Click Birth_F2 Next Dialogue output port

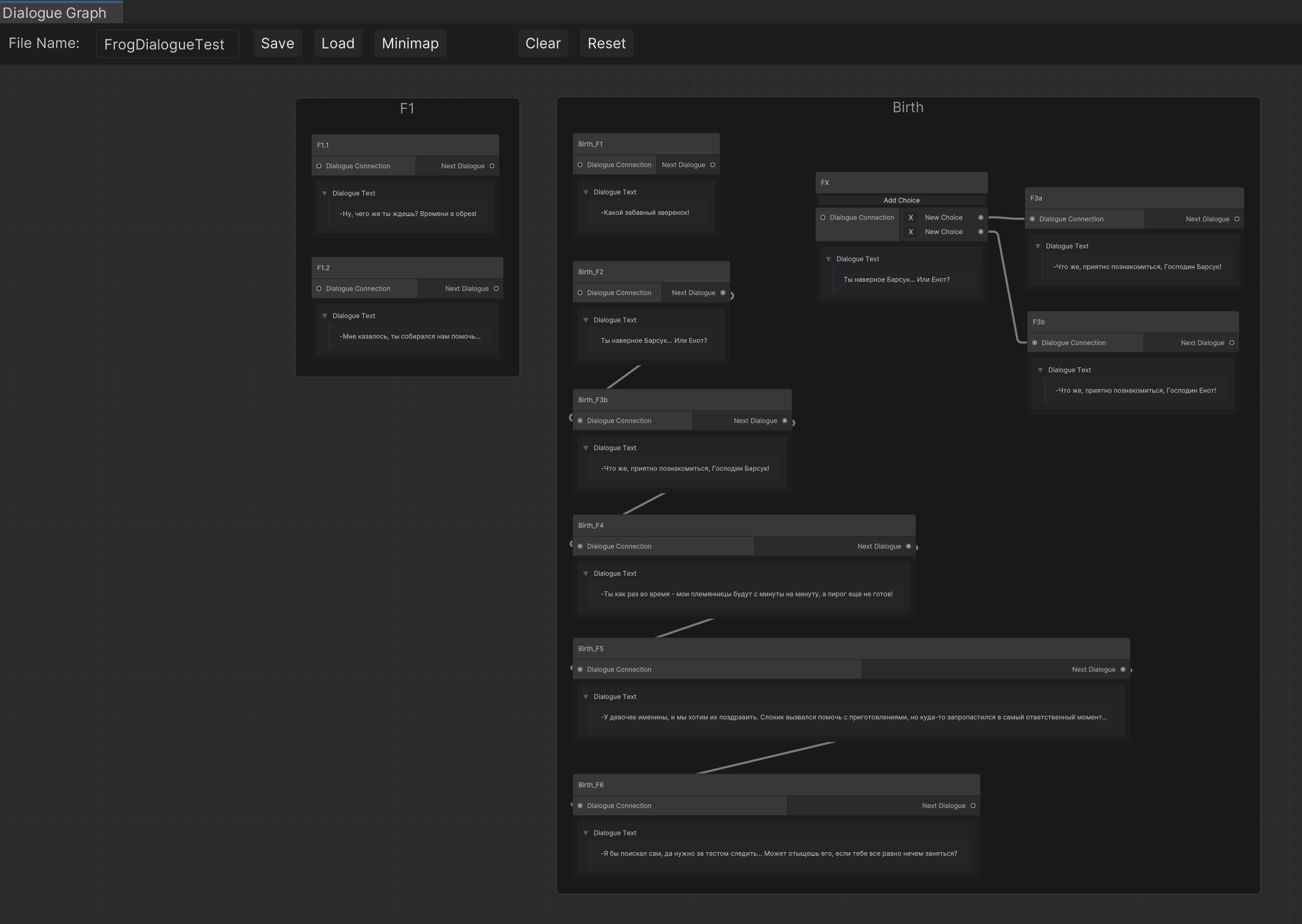[x=723, y=293]
